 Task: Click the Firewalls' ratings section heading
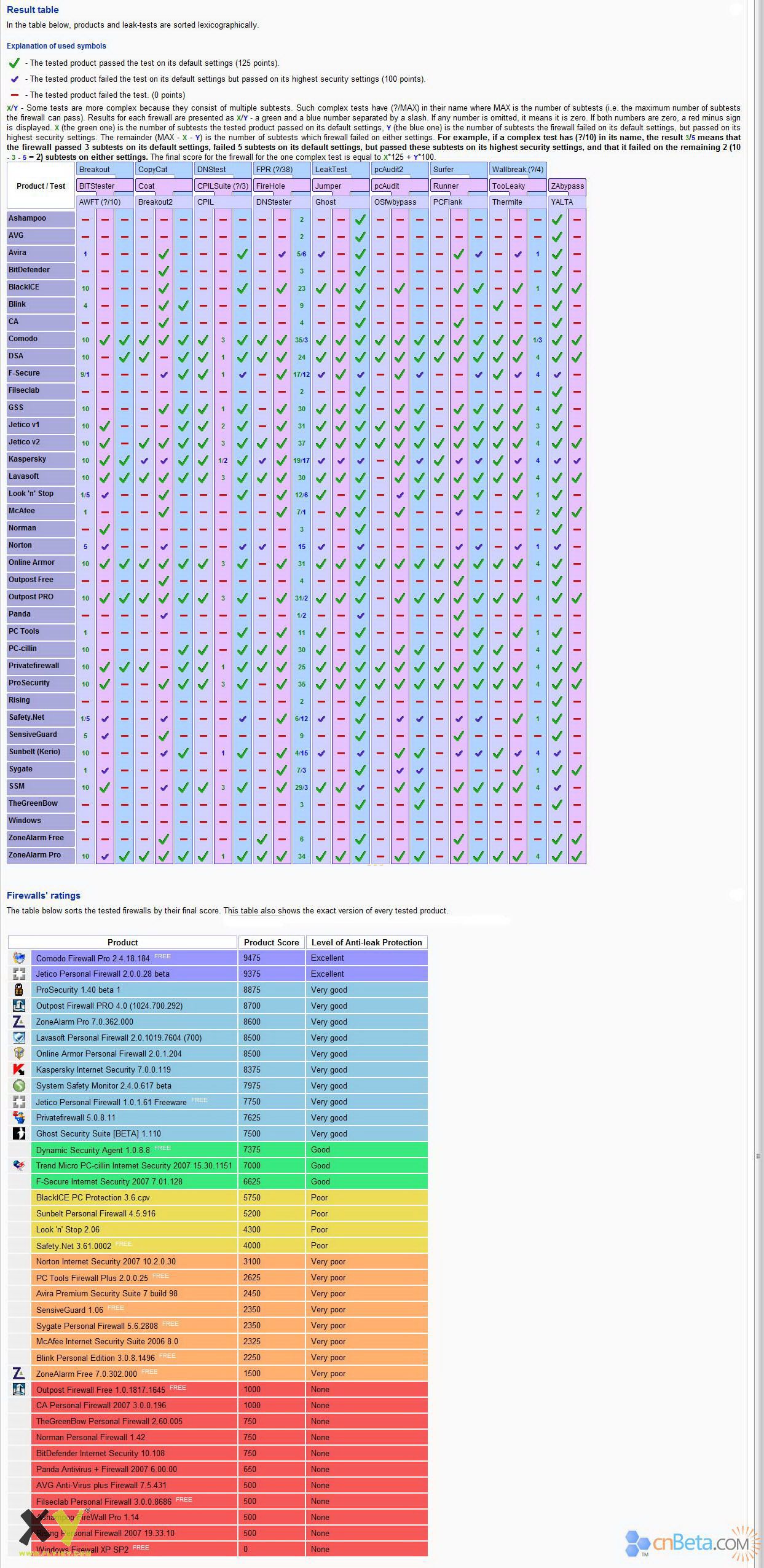44,896
